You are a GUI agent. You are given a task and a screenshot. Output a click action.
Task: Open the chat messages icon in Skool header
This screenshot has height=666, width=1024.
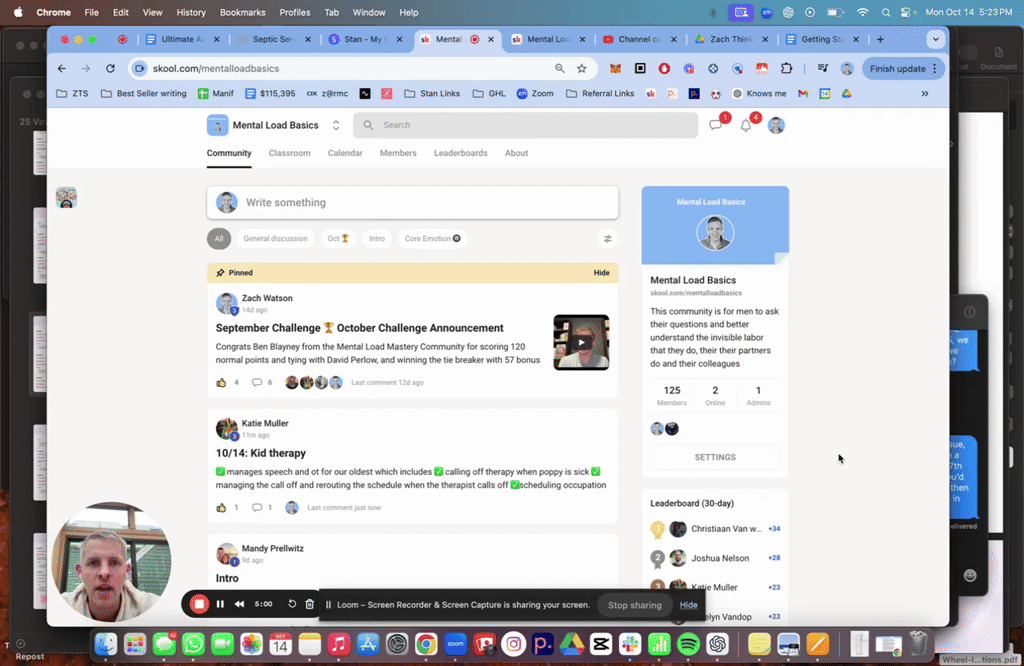pos(716,125)
